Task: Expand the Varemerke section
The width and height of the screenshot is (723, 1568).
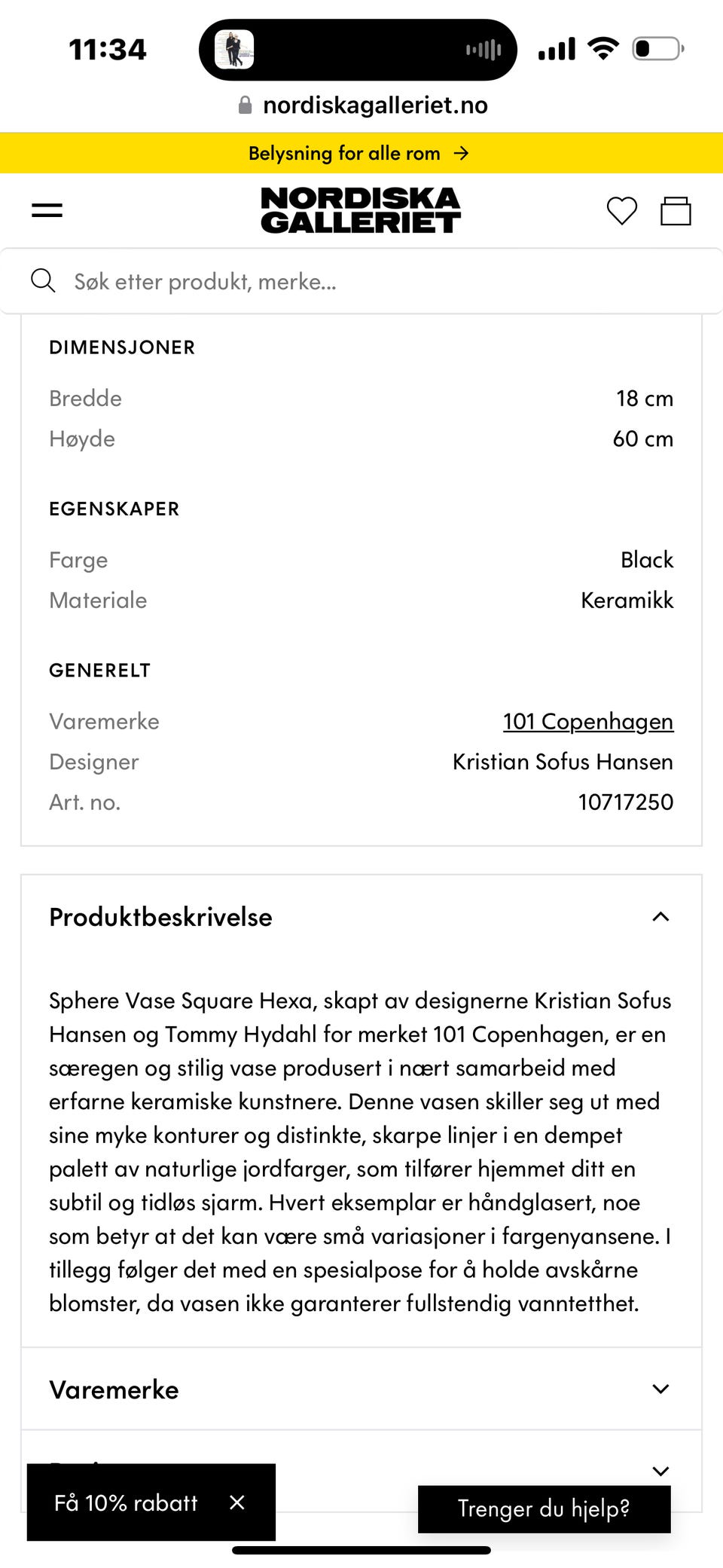Action: click(660, 1389)
